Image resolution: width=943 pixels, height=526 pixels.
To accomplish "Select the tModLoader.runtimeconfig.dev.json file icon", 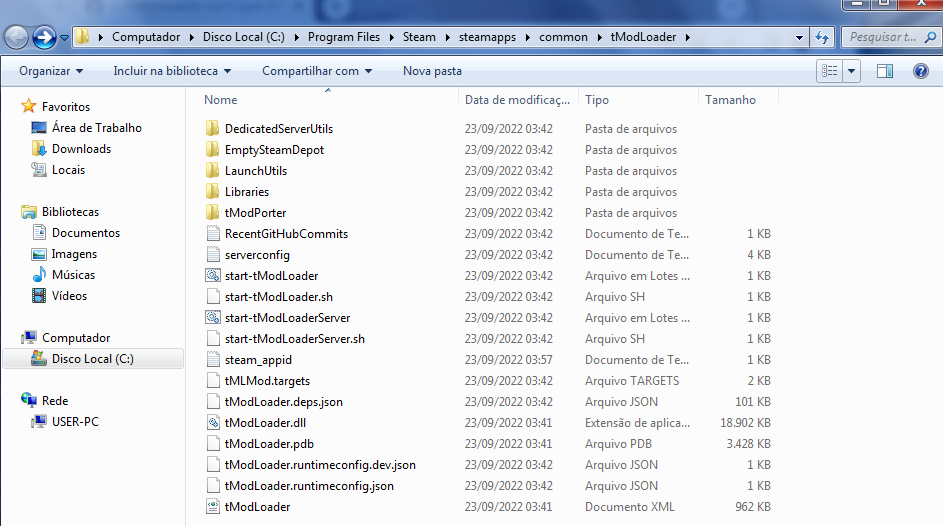I will [212, 465].
